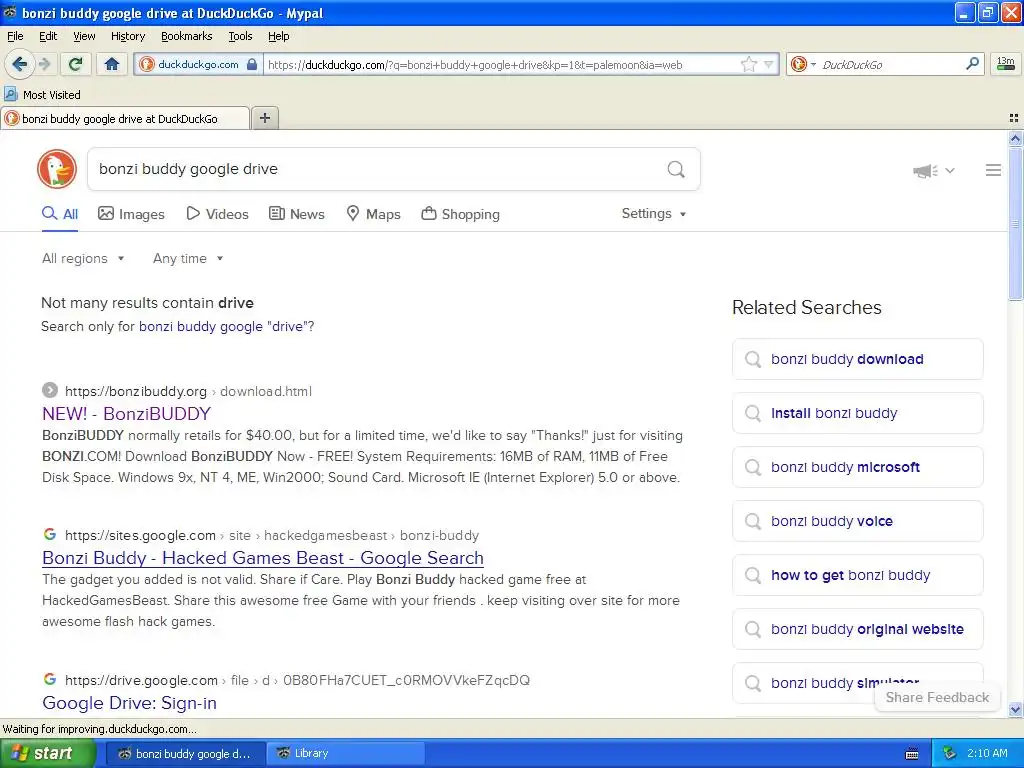
Task: Open the Tools menu
Action: click(240, 36)
